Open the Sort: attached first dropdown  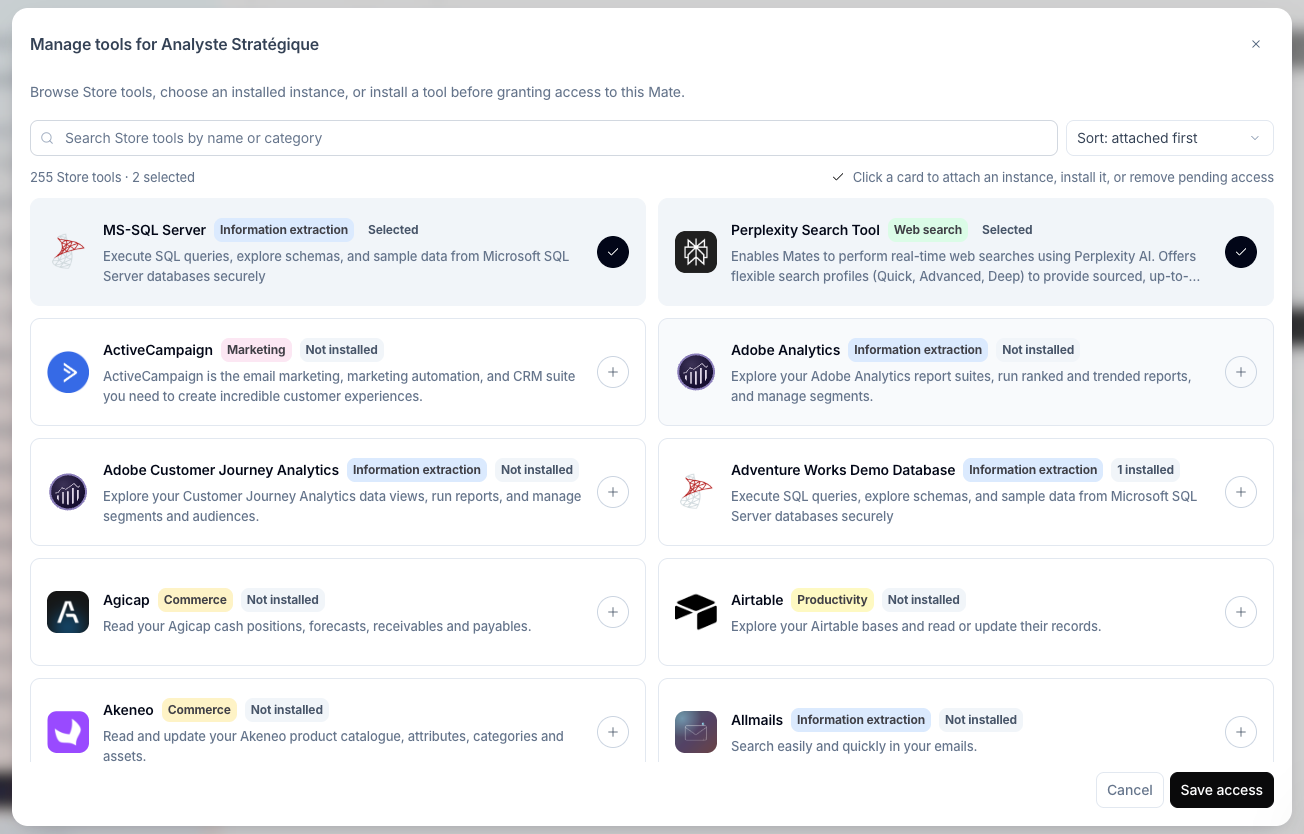pos(1170,138)
